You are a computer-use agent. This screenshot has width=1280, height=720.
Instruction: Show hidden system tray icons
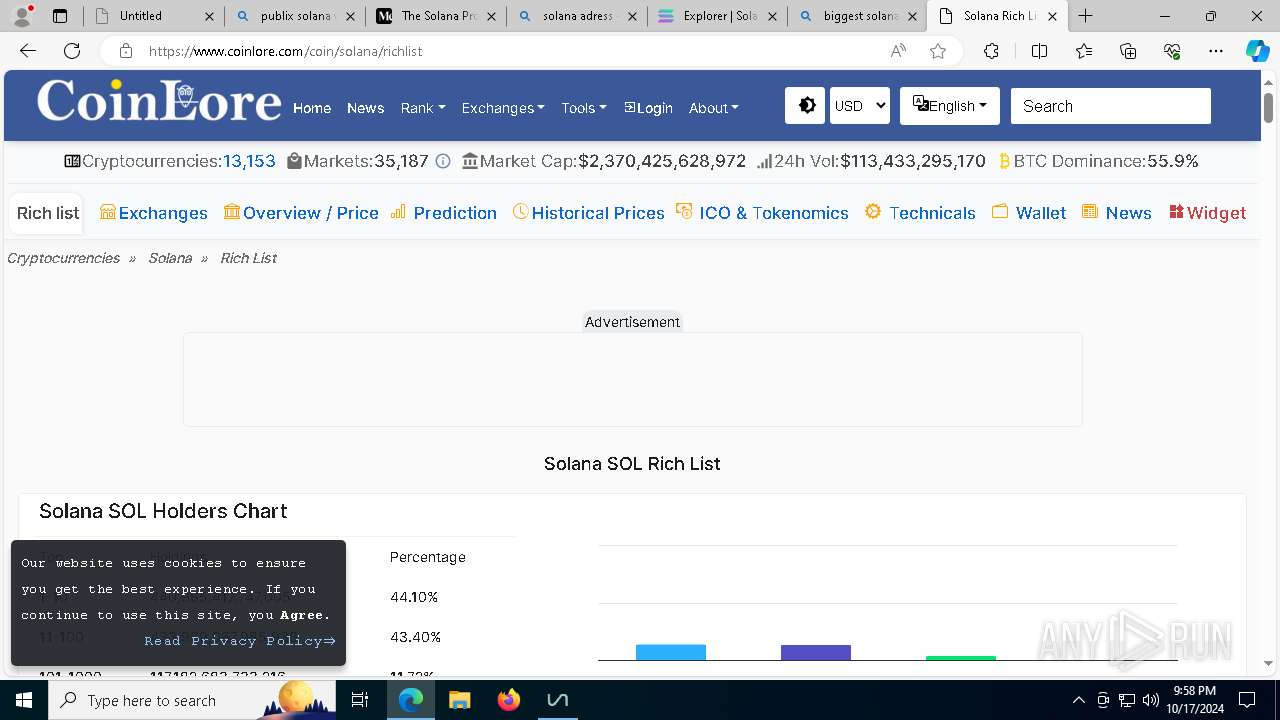pyautogui.click(x=1078, y=700)
